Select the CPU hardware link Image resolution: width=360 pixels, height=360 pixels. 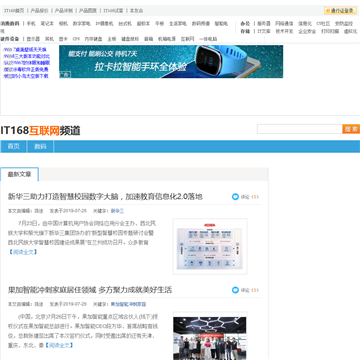tap(76, 39)
